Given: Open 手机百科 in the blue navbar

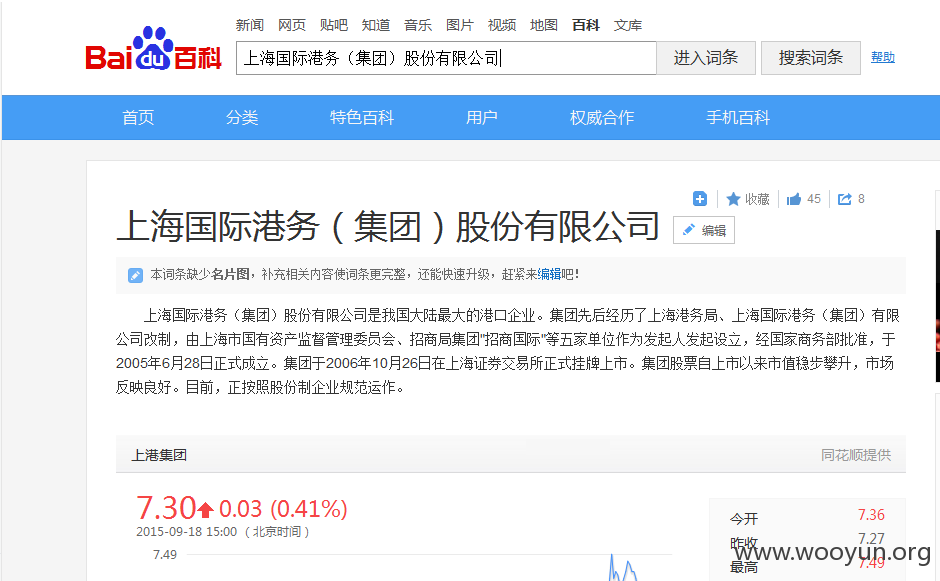Looking at the screenshot, I should pos(738,118).
